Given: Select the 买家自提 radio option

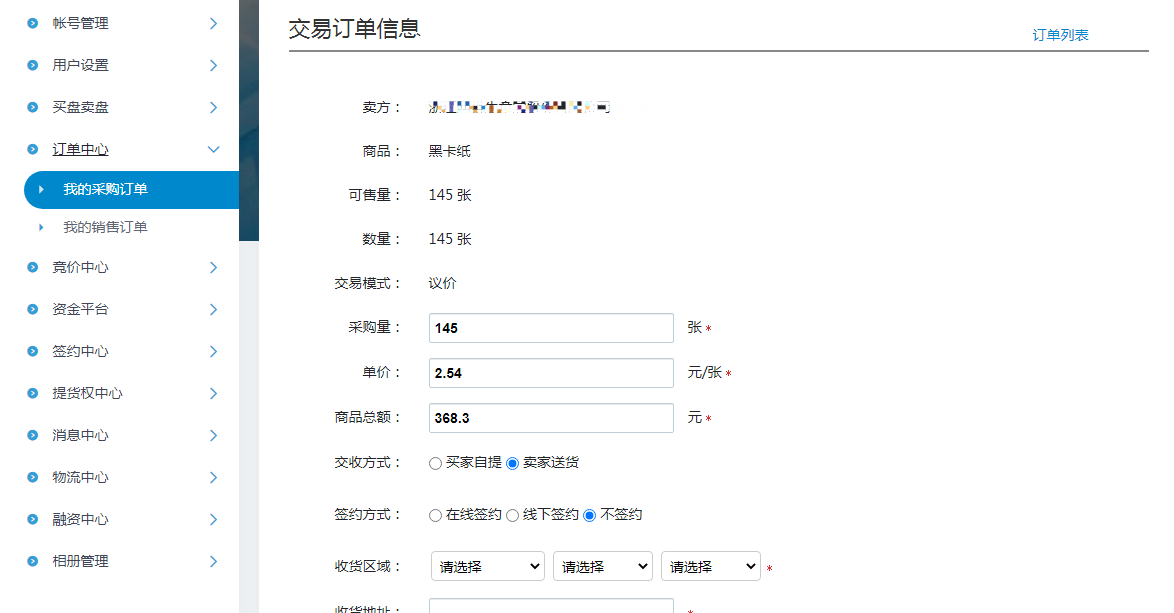Looking at the screenshot, I should point(435,463).
